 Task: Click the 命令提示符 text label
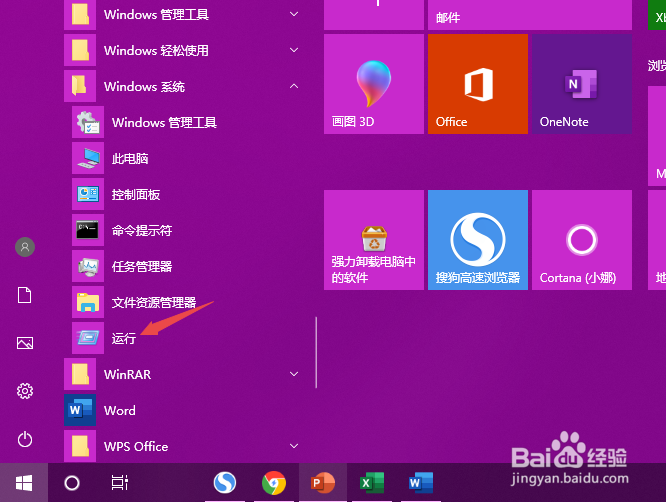[142, 231]
